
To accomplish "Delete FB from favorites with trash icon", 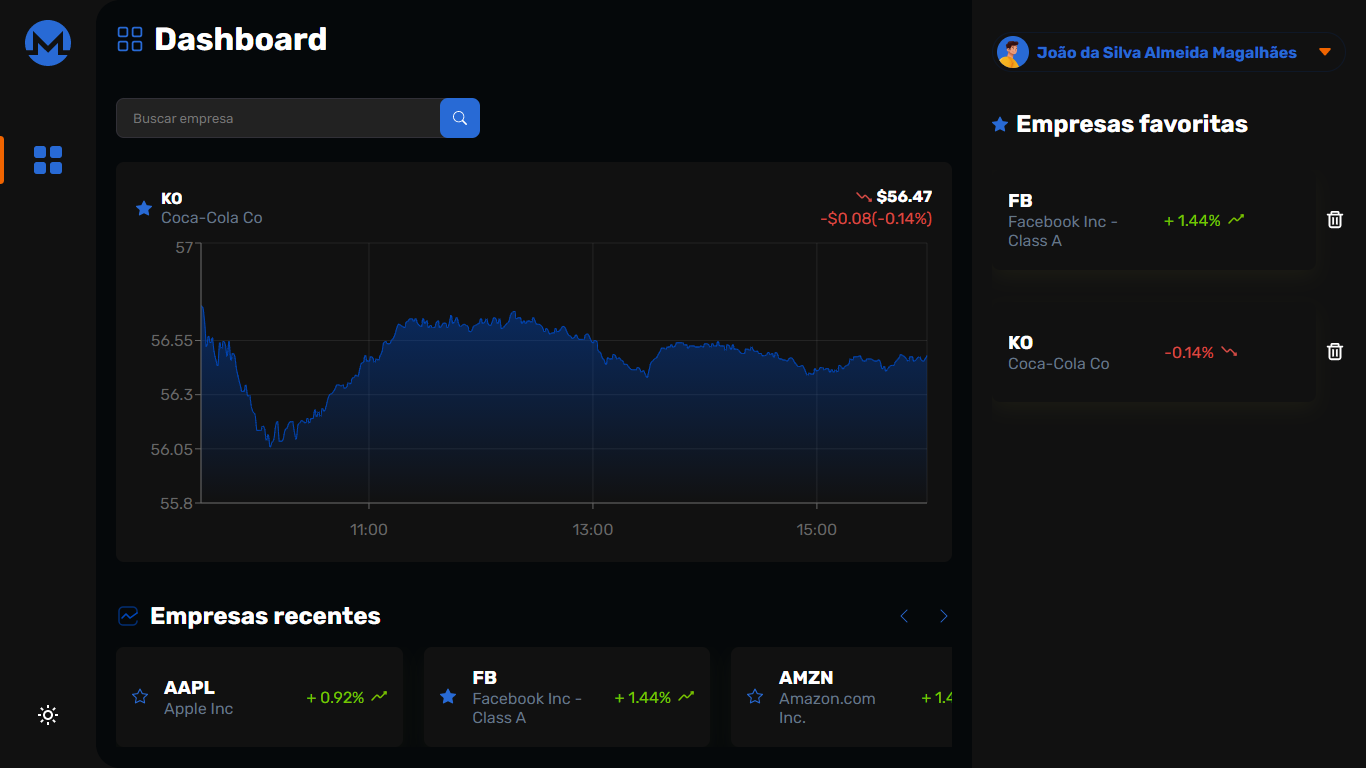I will 1334,220.
